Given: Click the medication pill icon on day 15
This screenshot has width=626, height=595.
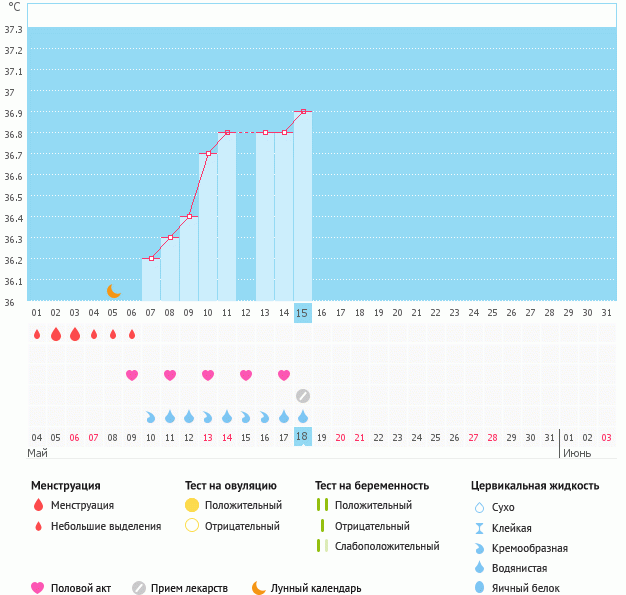Looking at the screenshot, I should pyautogui.click(x=303, y=396).
